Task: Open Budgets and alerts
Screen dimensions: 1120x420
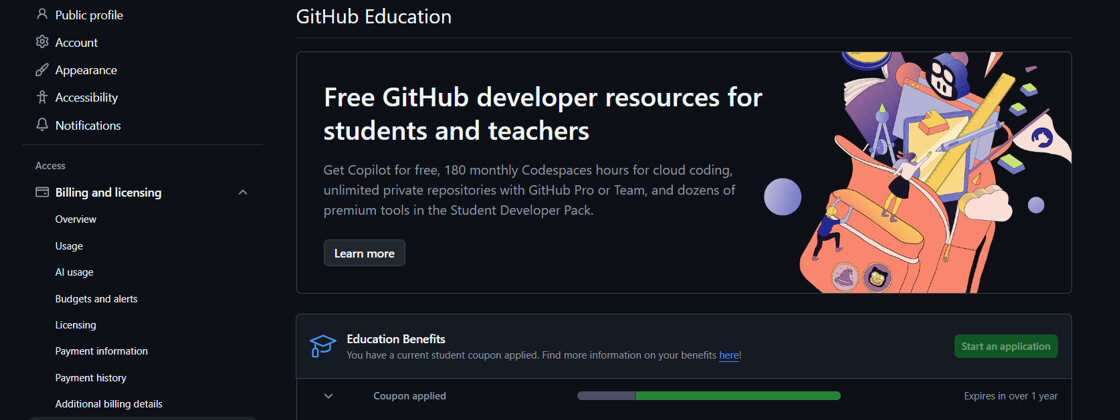Action: 96,299
